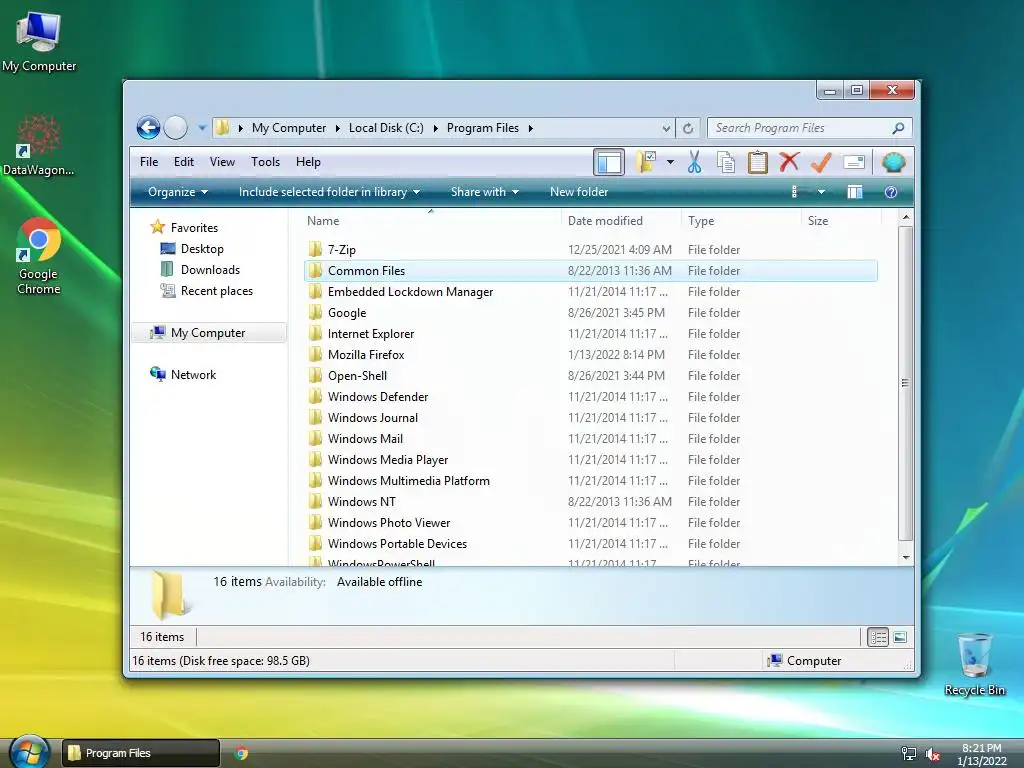Click the blue Help question mark icon
Viewport: 1024px width, 768px height.
[x=891, y=192]
